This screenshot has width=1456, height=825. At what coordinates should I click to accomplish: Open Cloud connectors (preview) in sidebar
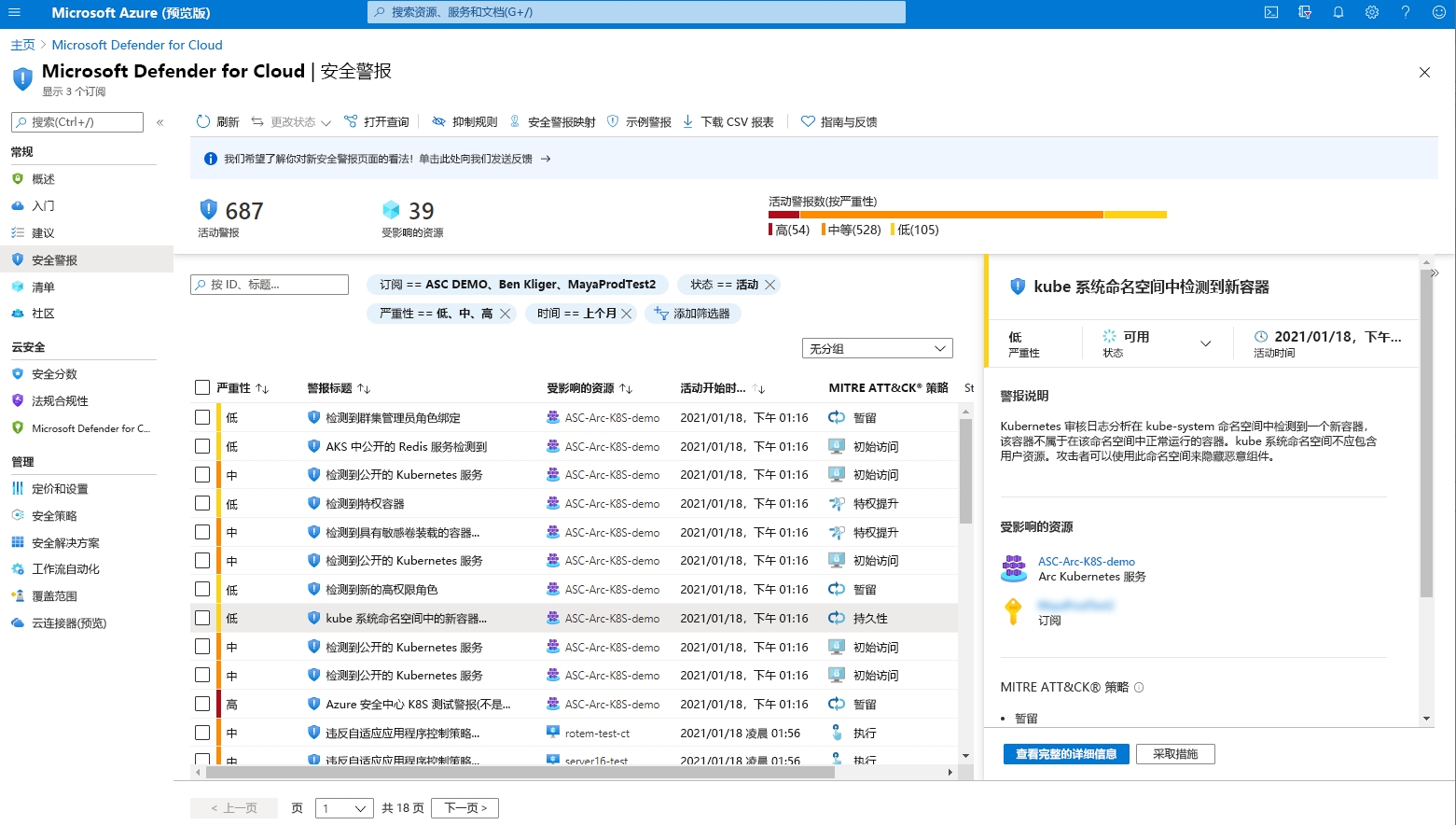click(69, 623)
